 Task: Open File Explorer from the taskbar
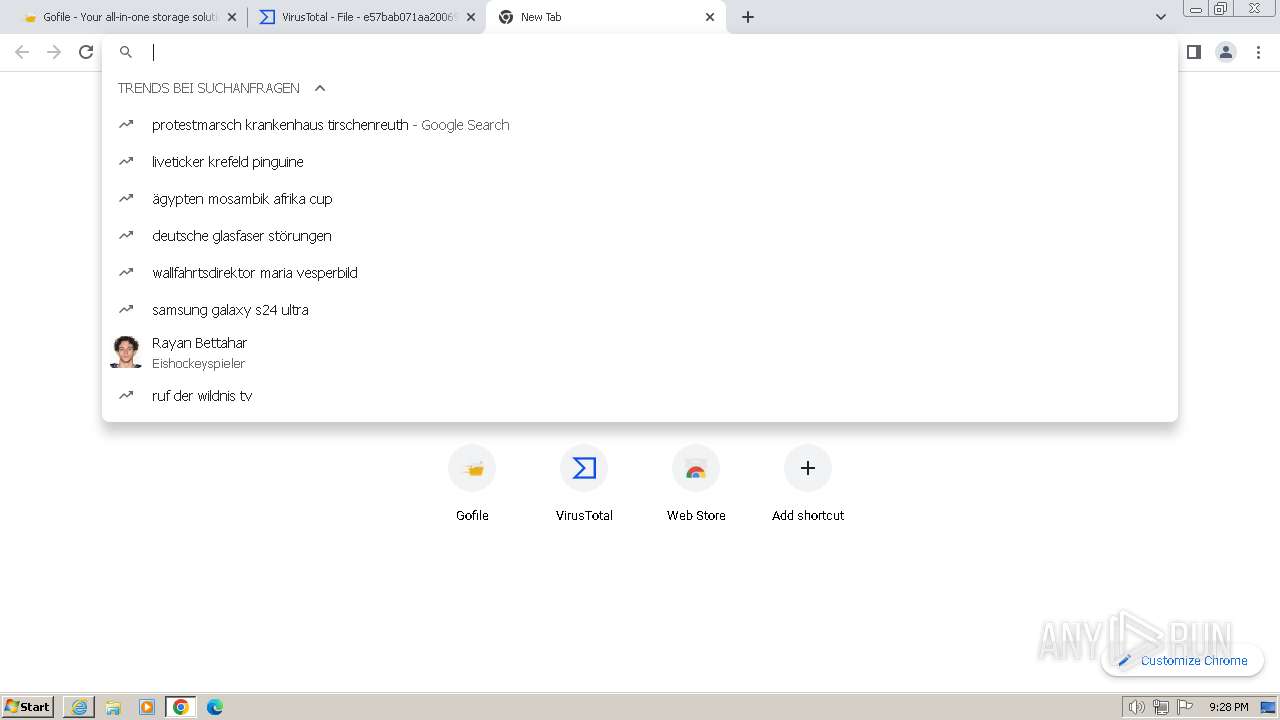(x=113, y=707)
